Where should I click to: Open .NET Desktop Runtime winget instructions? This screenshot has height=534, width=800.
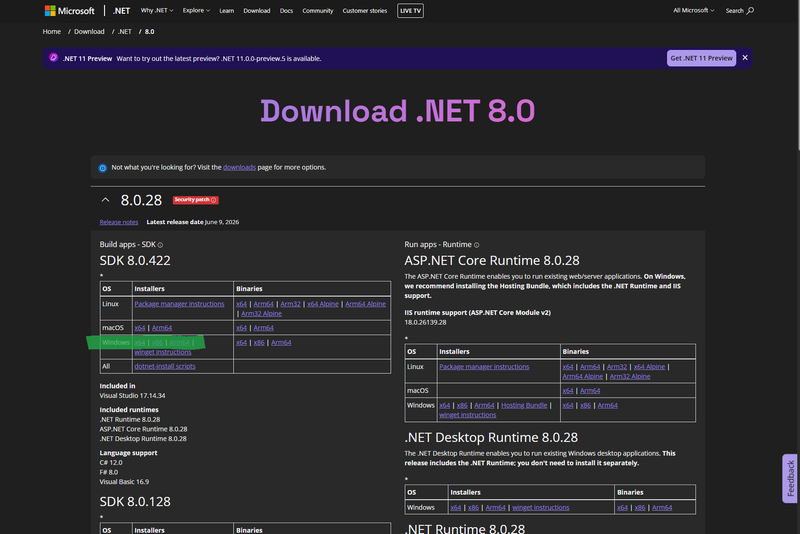coord(541,507)
